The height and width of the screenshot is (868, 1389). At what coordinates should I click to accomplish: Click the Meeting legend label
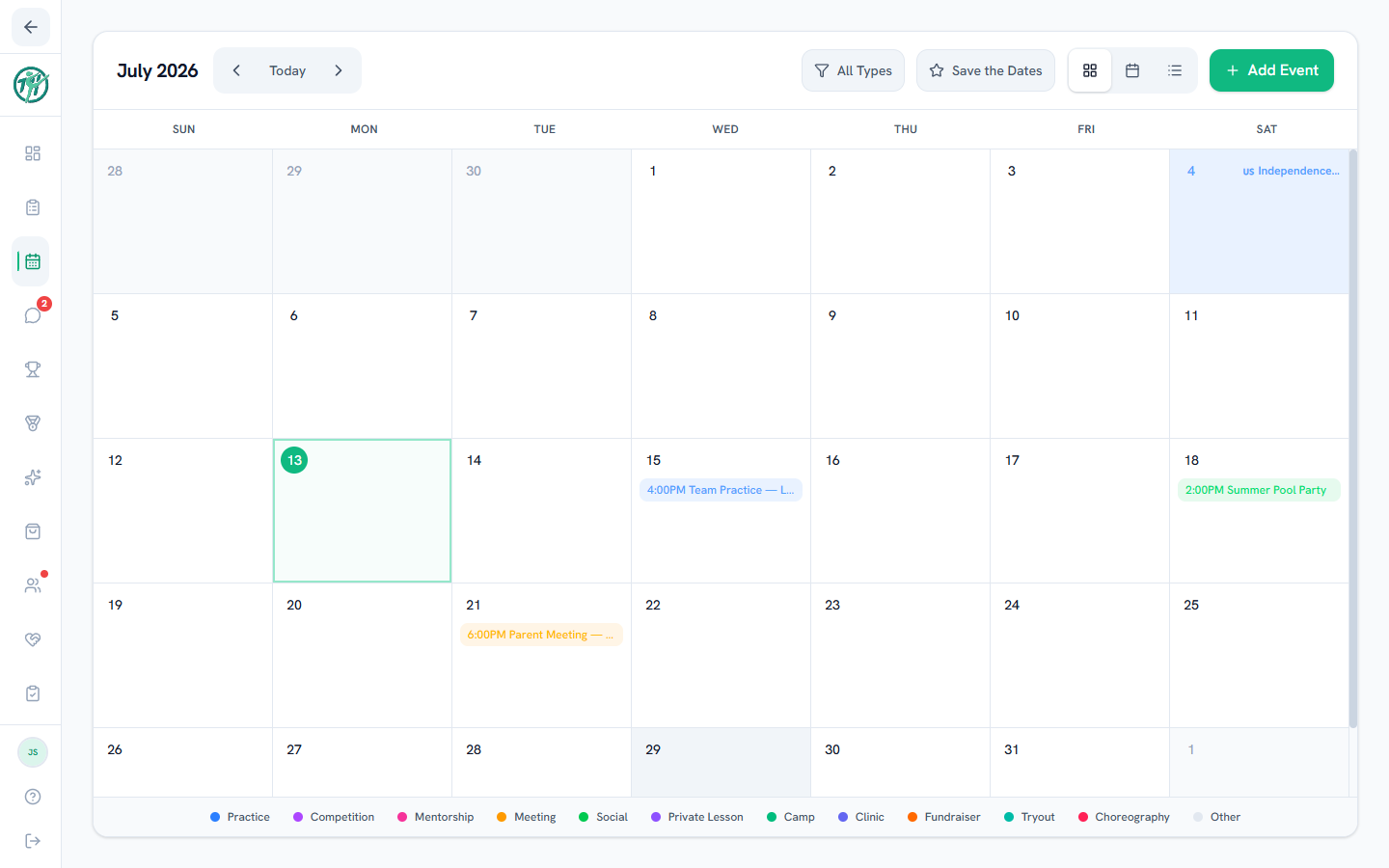pyautogui.click(x=534, y=817)
